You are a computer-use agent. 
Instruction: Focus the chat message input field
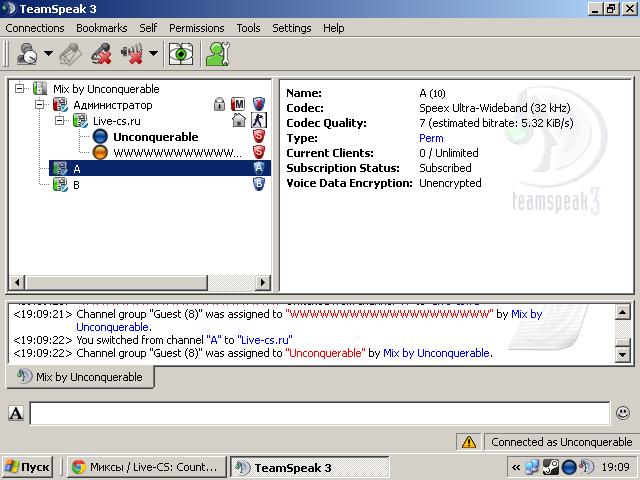point(320,413)
